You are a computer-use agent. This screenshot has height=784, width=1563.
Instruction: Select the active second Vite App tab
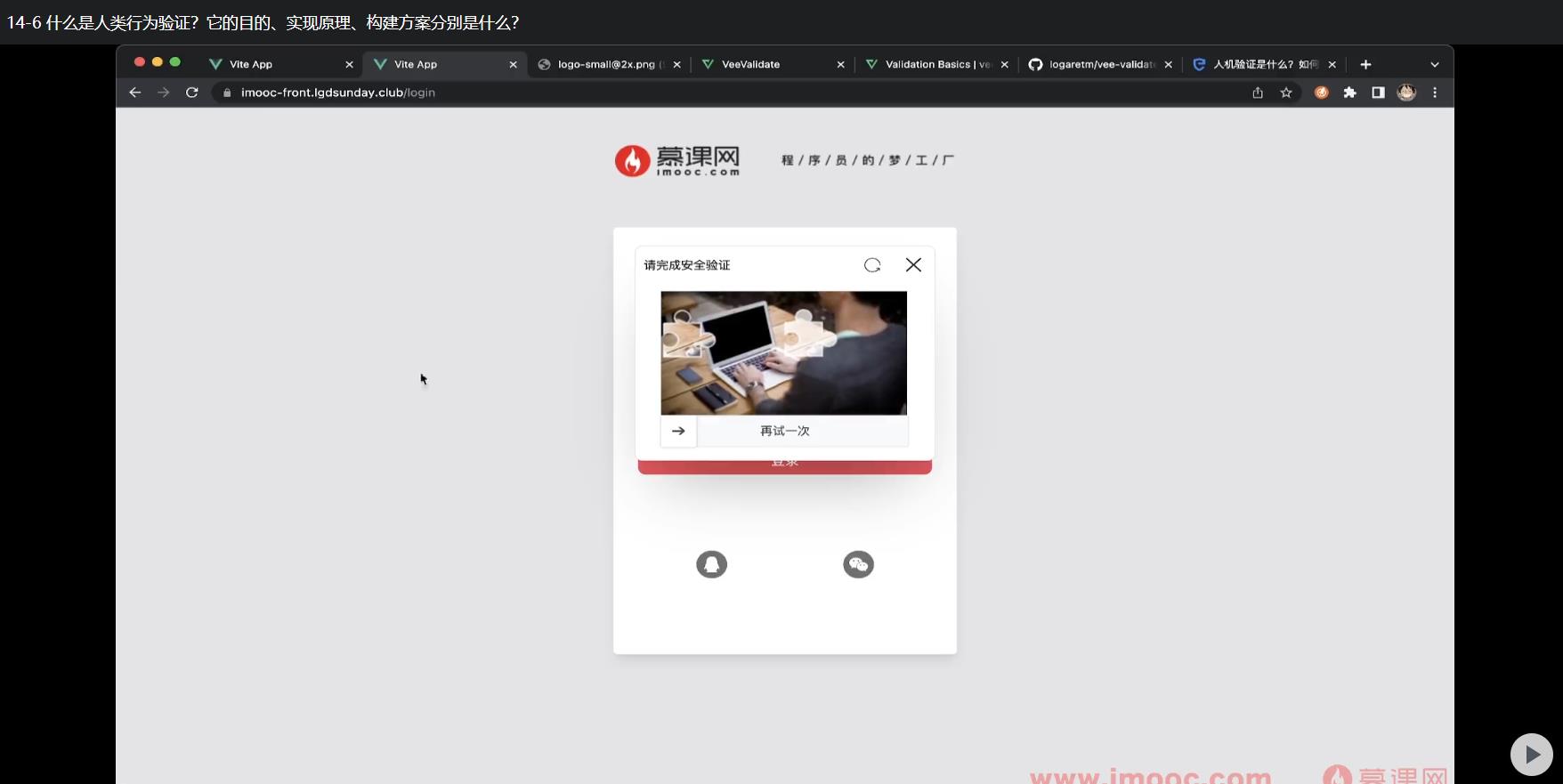pos(443,64)
